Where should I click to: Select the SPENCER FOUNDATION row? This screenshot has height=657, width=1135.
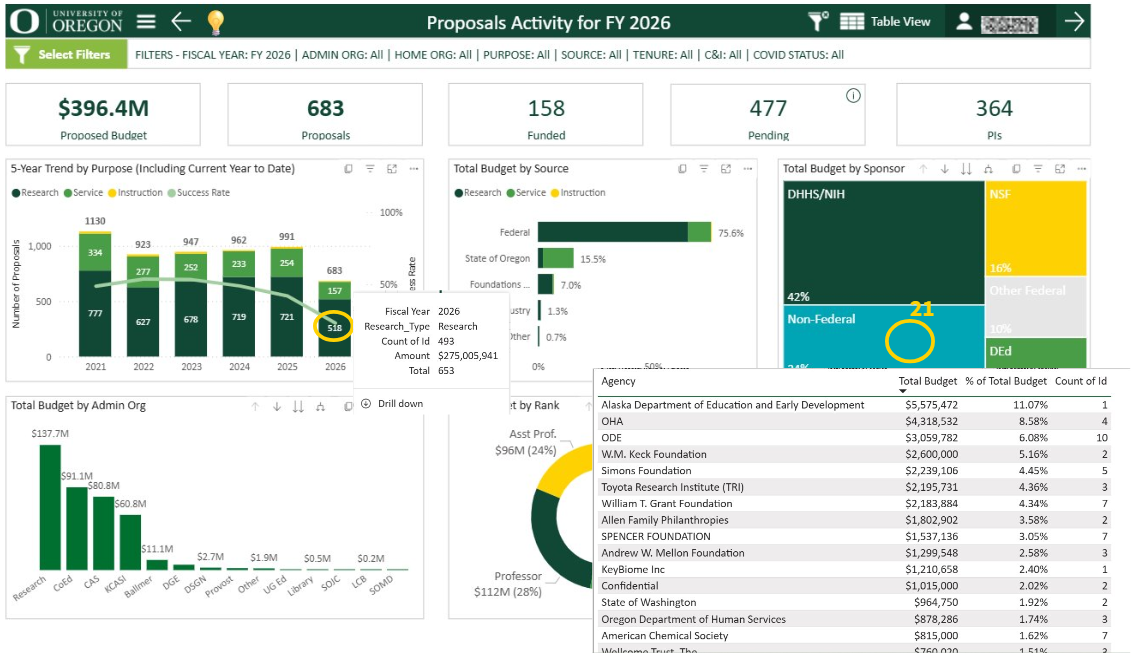point(855,536)
